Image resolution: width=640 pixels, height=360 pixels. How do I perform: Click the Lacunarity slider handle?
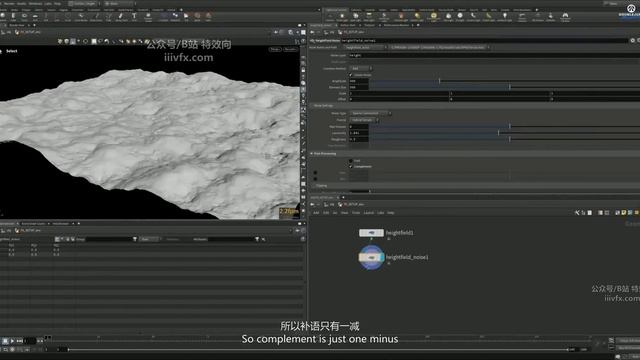tap(498, 133)
